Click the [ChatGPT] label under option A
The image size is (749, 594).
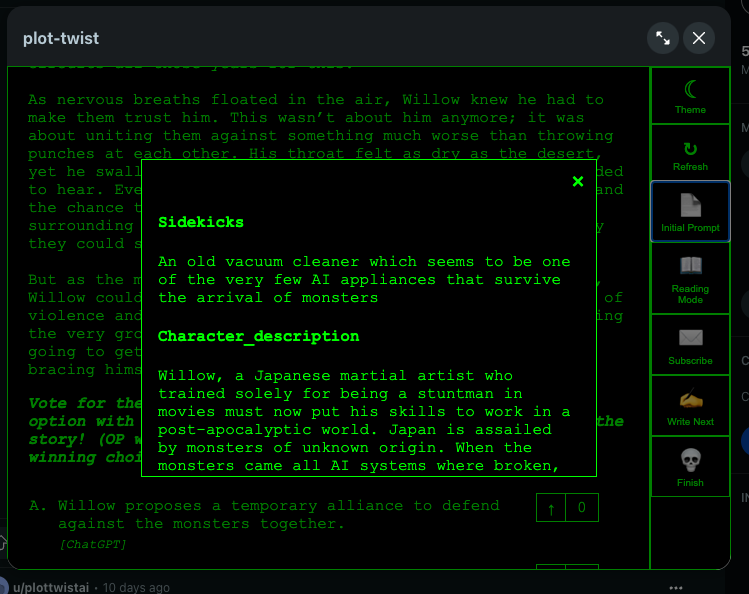pos(93,544)
